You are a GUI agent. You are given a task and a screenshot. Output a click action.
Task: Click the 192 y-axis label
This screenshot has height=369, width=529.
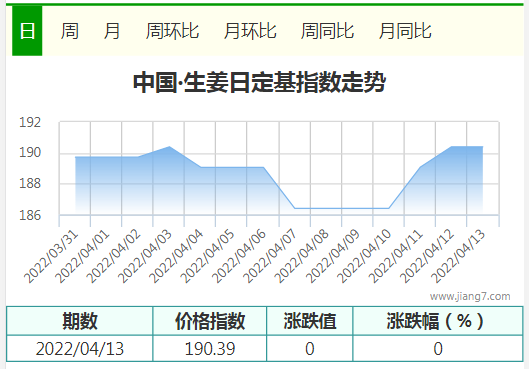[x=30, y=122]
